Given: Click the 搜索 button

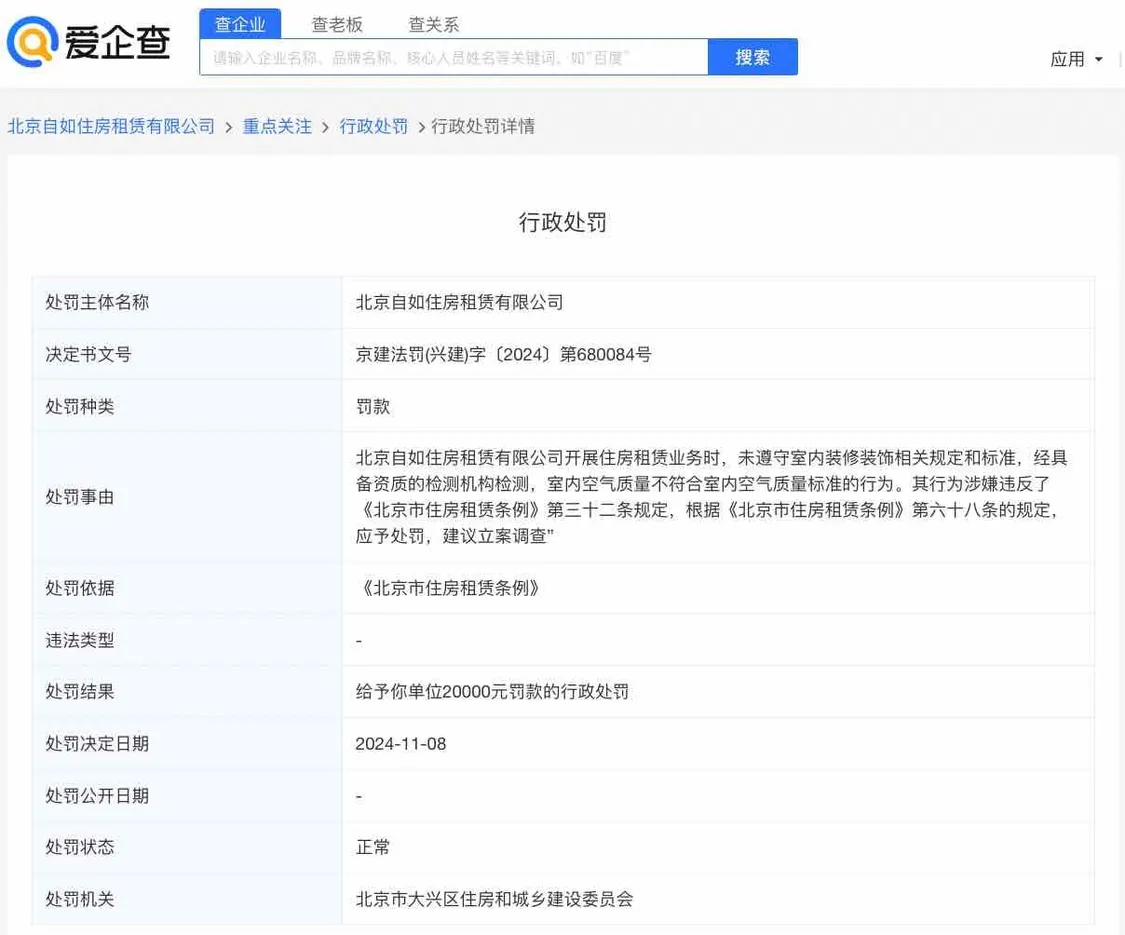Looking at the screenshot, I should click(x=753, y=57).
